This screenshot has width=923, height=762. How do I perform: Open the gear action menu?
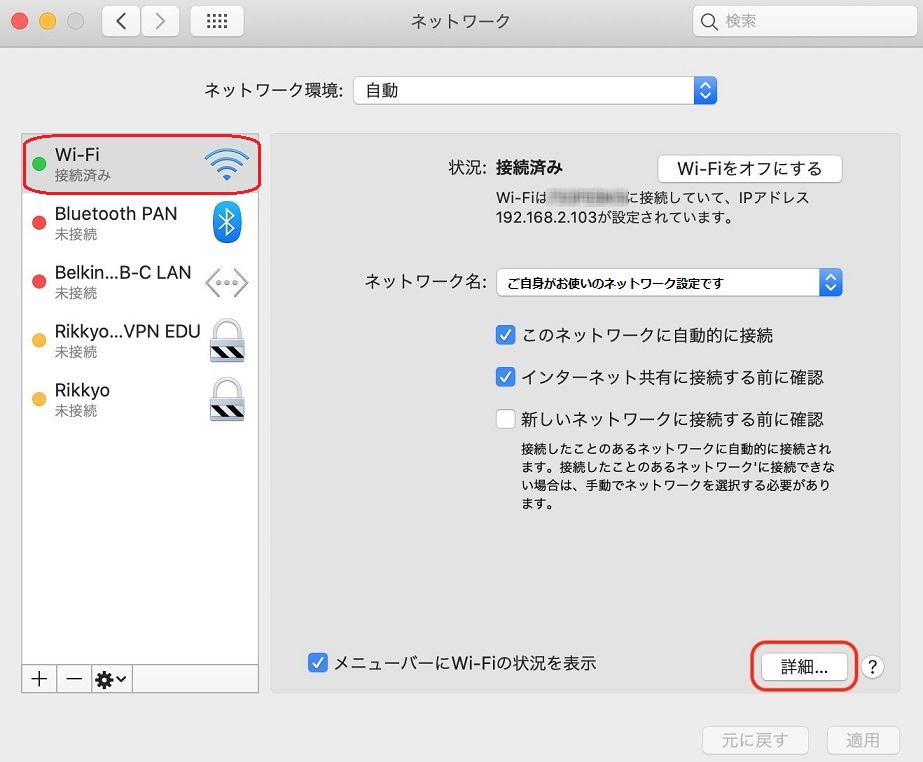pyautogui.click(x=112, y=679)
